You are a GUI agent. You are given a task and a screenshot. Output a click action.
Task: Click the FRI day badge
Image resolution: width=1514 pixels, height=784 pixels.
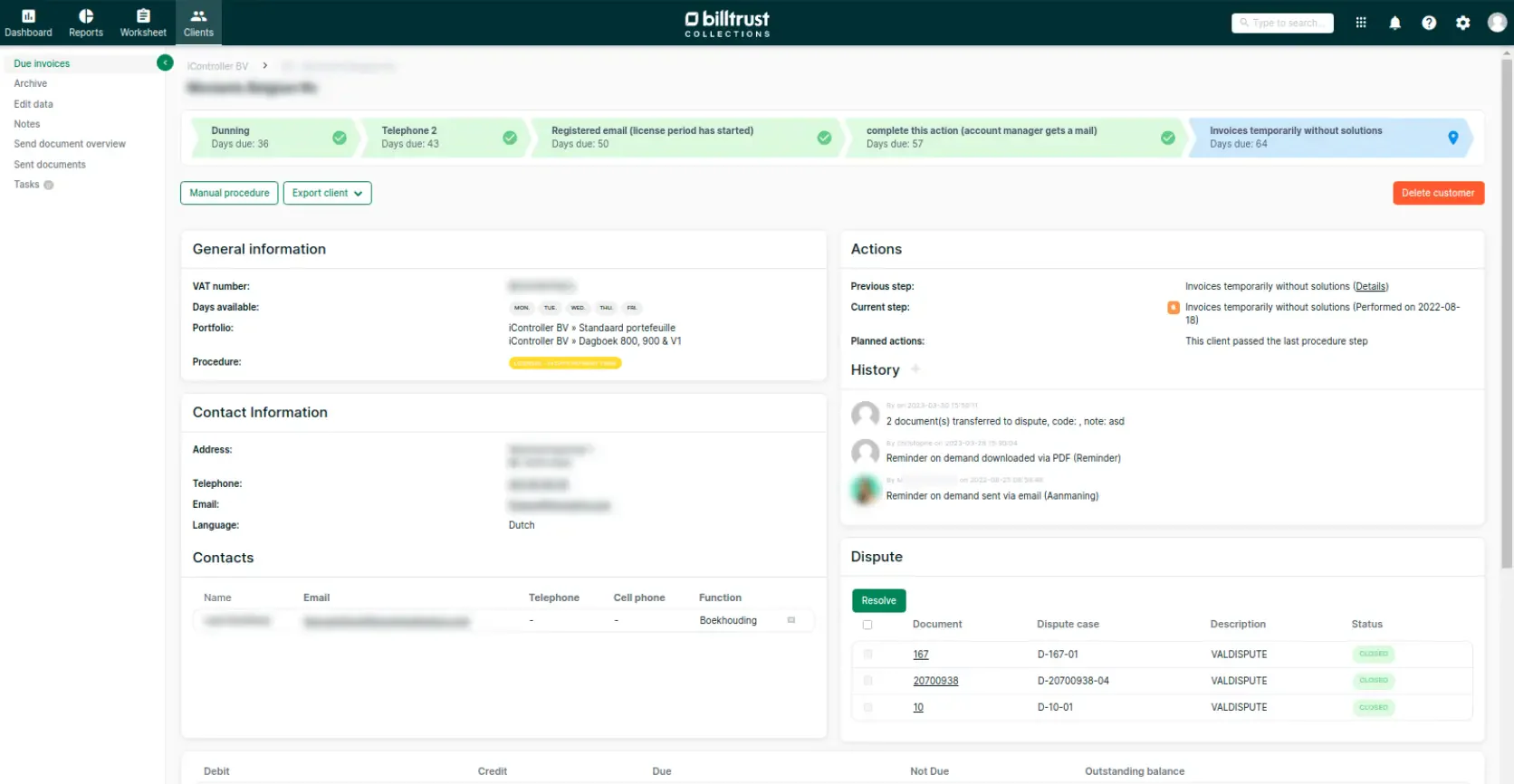click(x=632, y=308)
